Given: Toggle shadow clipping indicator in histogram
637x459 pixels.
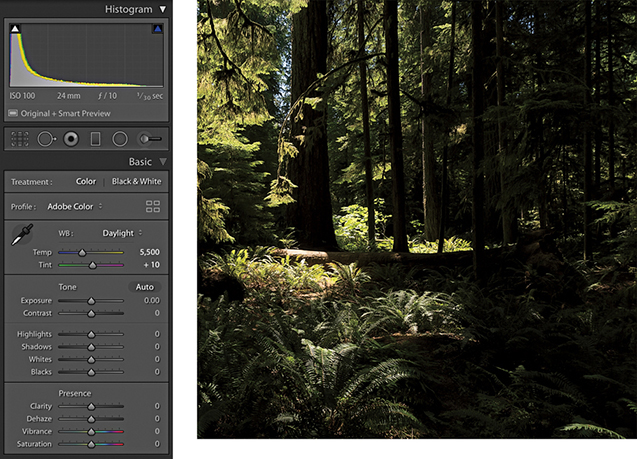Looking at the screenshot, I should pyautogui.click(x=16, y=30).
